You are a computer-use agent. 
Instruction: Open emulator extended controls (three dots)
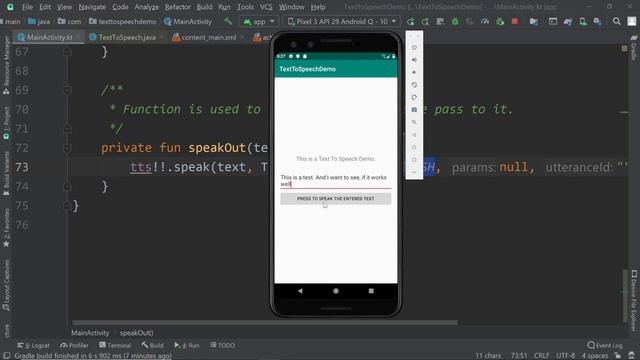click(x=414, y=172)
